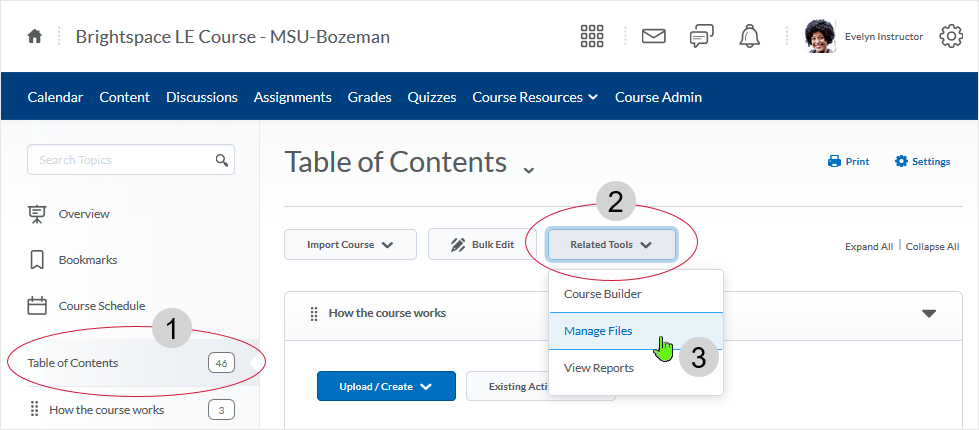
Task: Open the Content nav item
Action: pos(124,97)
